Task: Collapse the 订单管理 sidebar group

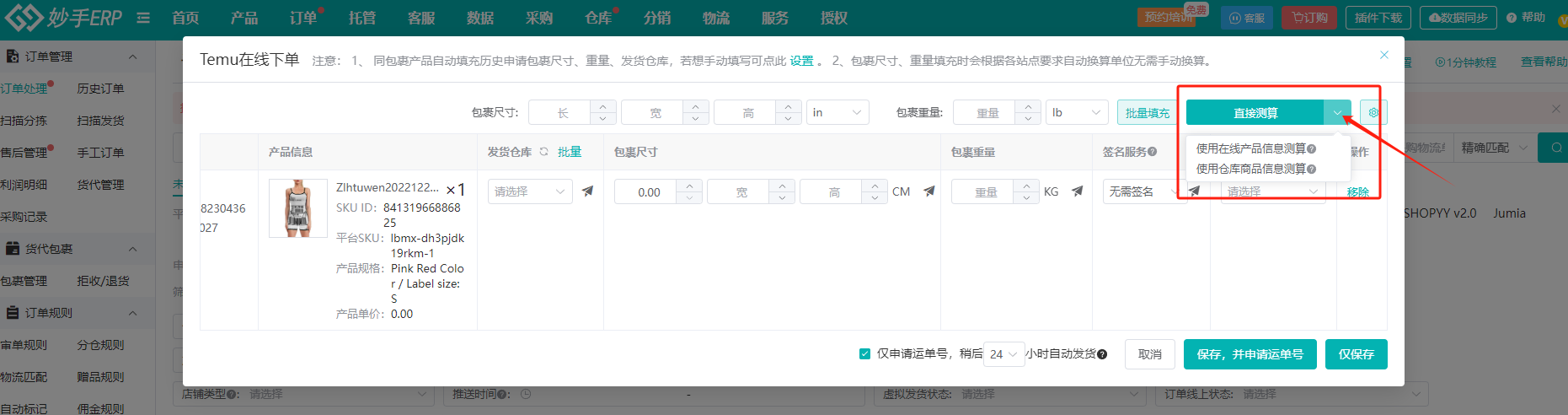Action: pos(132,57)
